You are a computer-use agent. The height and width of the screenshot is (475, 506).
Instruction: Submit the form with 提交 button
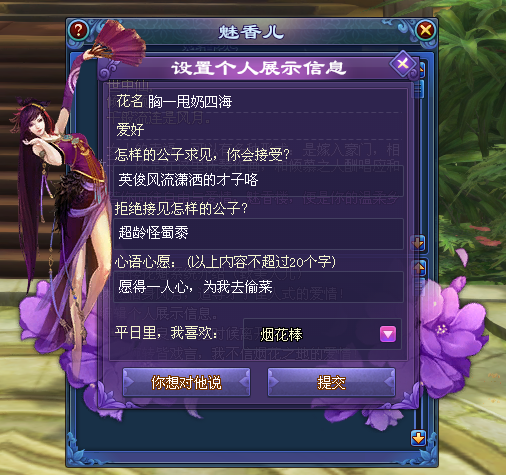(331, 382)
